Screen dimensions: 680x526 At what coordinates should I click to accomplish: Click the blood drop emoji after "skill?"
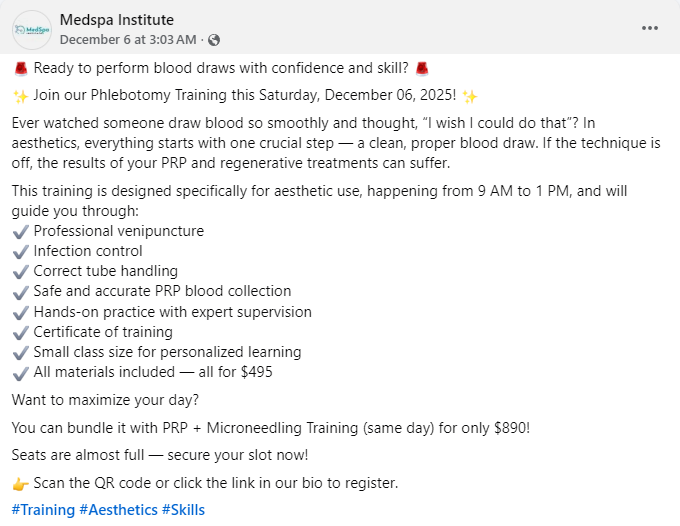[x=422, y=69]
